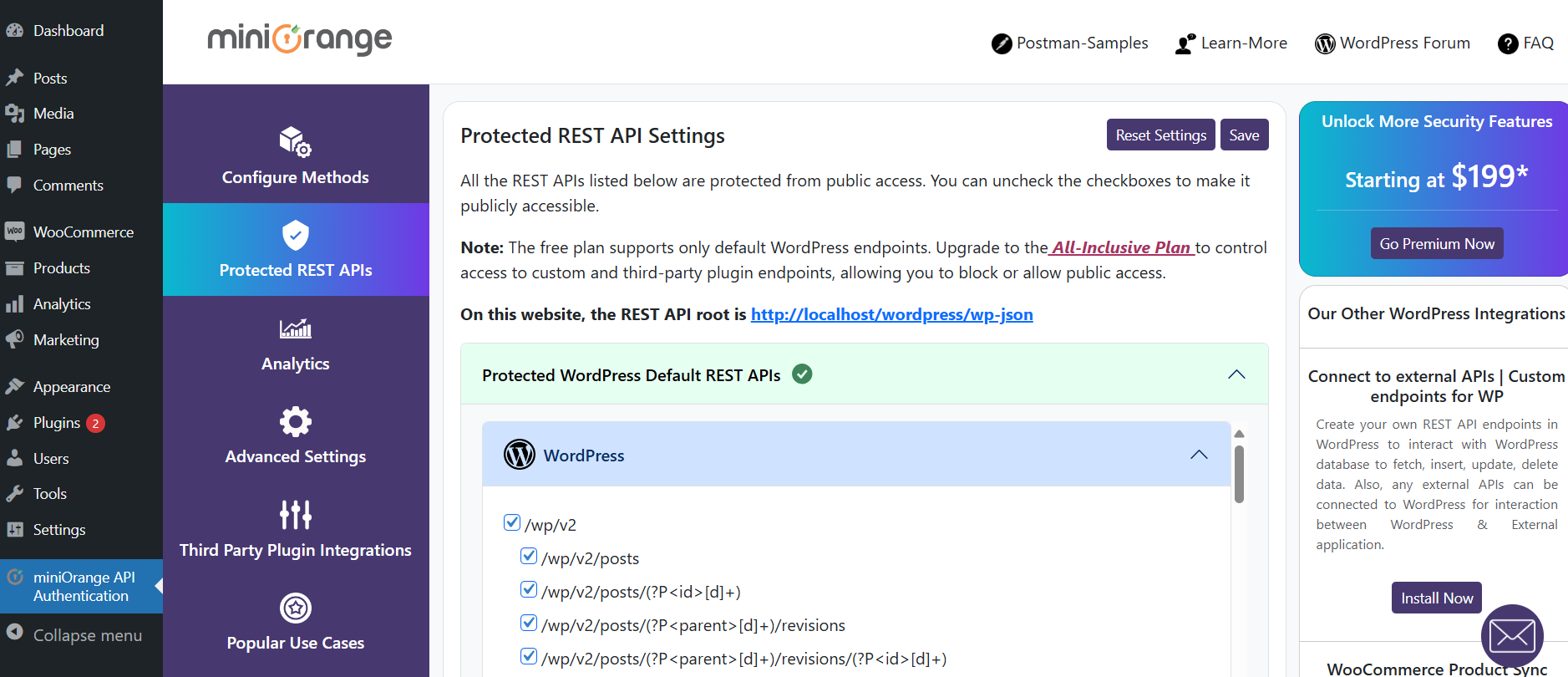Click the Pages icon in sidebar
This screenshot has height=677, width=1568.
tap(14, 150)
